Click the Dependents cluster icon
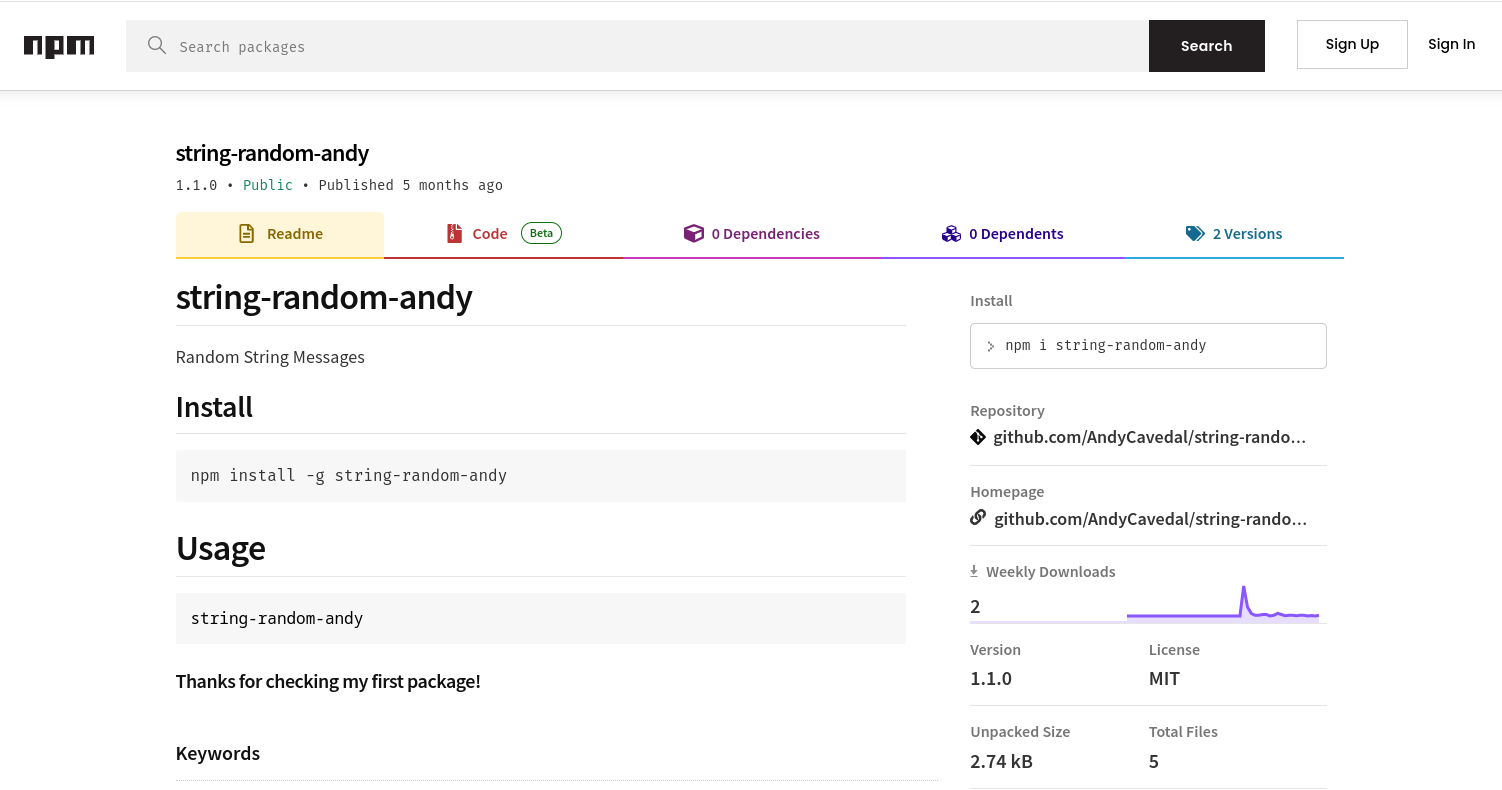This screenshot has height=790, width=1502. [951, 232]
